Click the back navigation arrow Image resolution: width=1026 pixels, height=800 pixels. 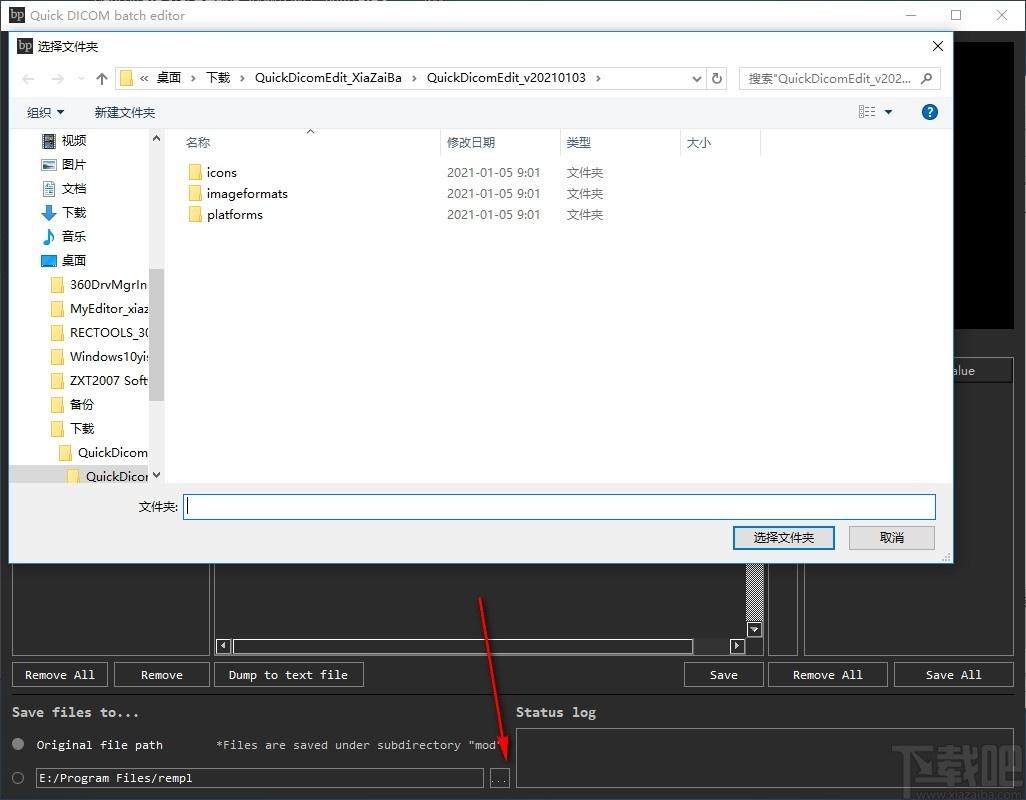(28, 78)
